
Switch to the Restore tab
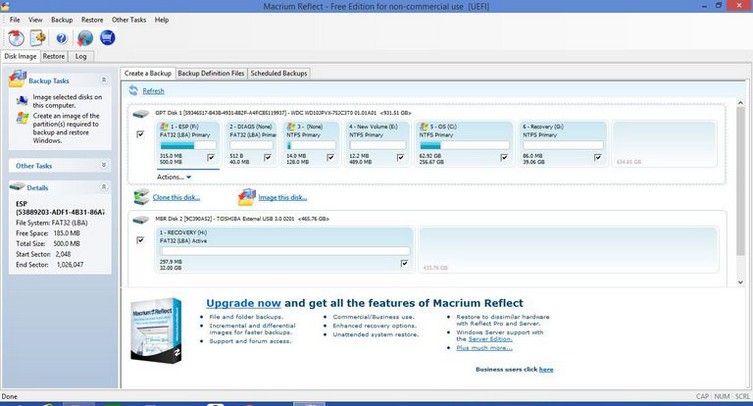[54, 56]
